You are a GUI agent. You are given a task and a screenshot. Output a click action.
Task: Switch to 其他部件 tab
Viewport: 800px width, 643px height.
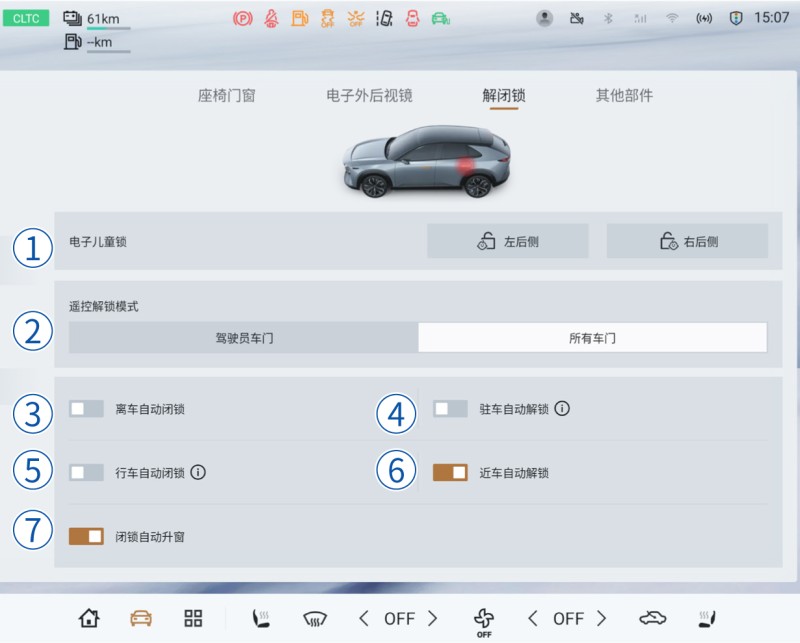pyautogui.click(x=624, y=95)
